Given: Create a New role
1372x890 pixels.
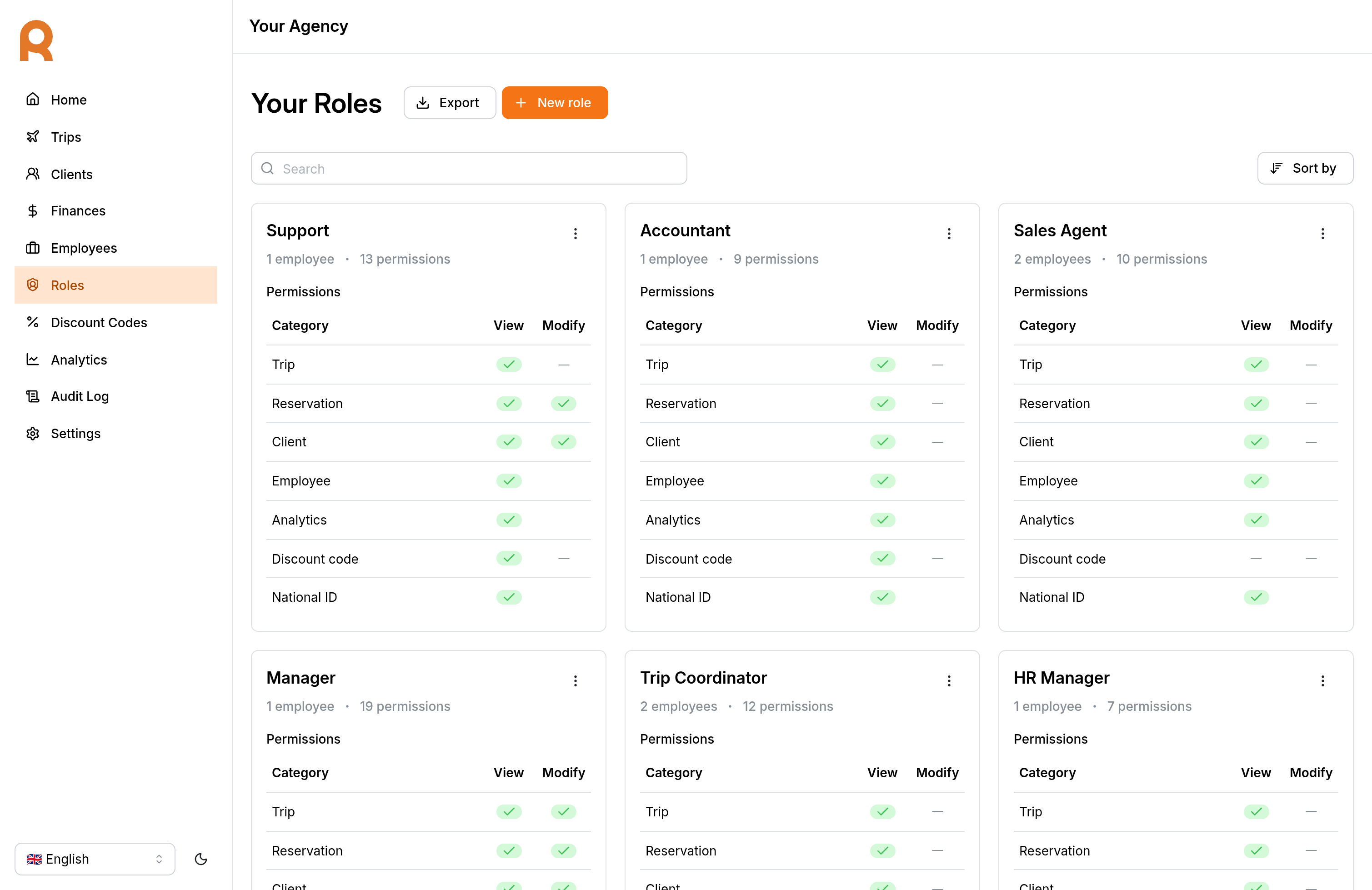Looking at the screenshot, I should 555,103.
